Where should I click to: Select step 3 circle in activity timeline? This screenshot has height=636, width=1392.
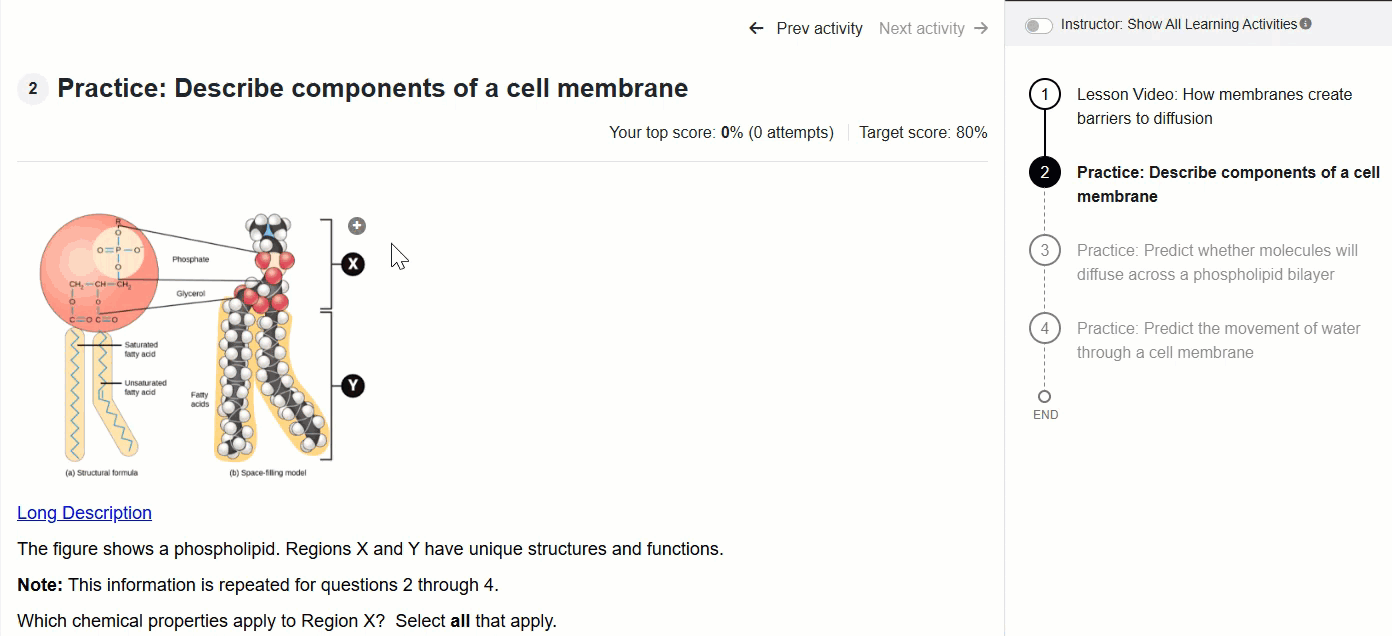(1045, 251)
